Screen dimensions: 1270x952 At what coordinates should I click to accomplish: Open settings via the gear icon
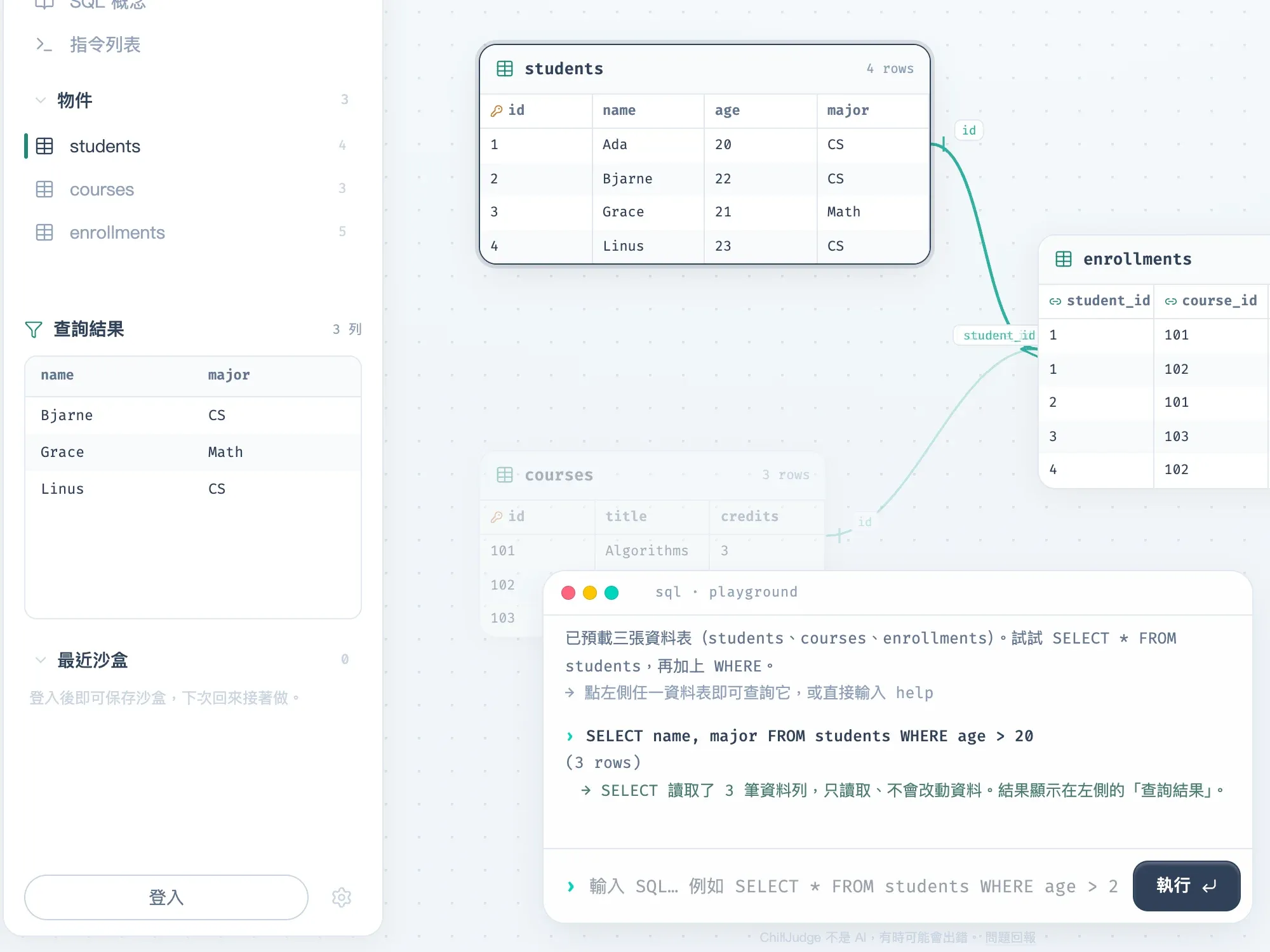[x=342, y=897]
